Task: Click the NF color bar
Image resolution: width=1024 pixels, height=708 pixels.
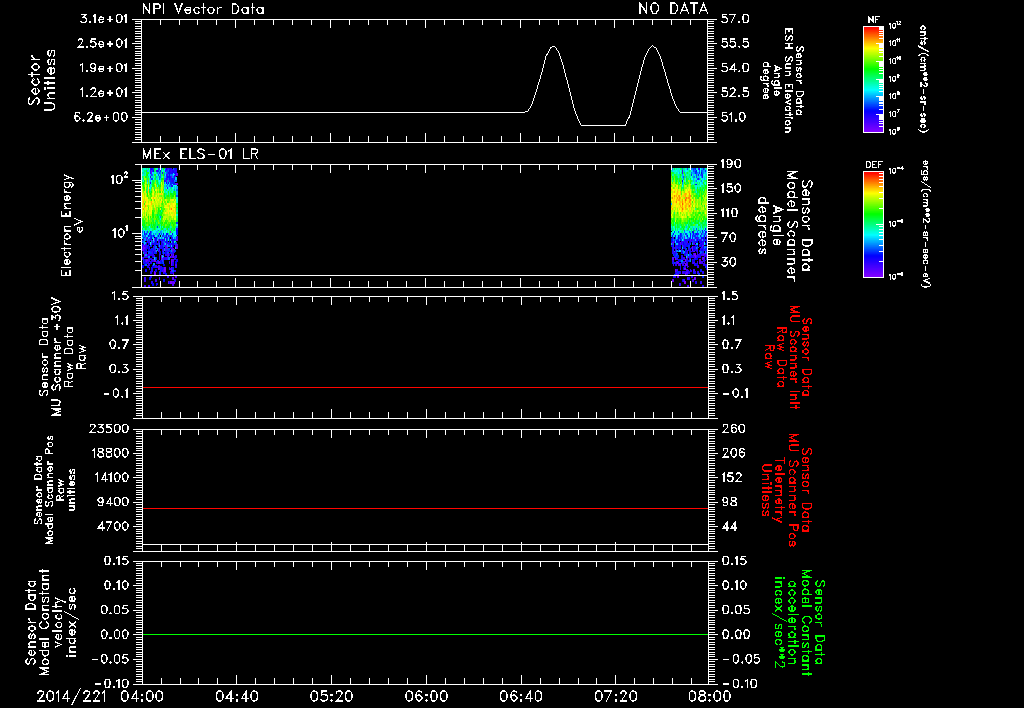Action: click(x=873, y=79)
